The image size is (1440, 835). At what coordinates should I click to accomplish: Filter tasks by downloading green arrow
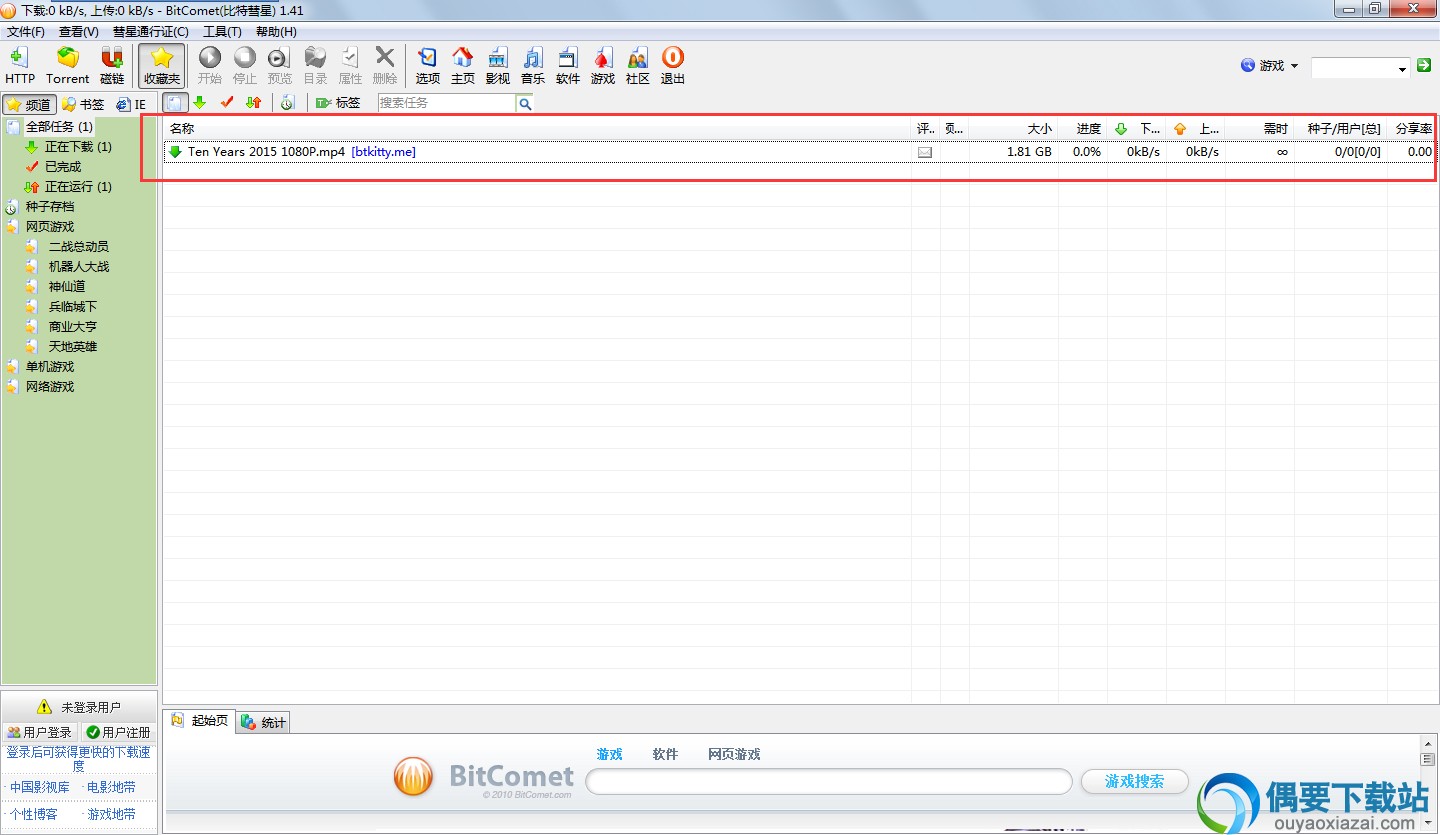[x=200, y=103]
